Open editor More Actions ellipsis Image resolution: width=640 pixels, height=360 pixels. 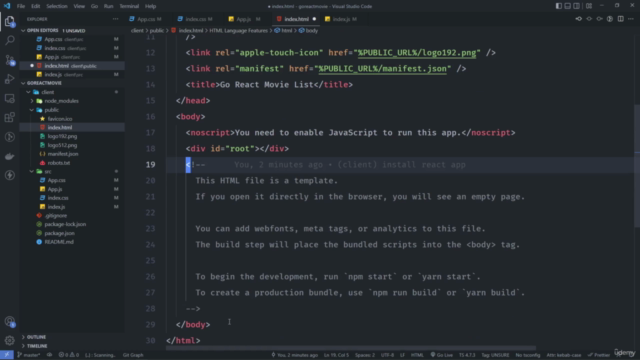coord(631,19)
